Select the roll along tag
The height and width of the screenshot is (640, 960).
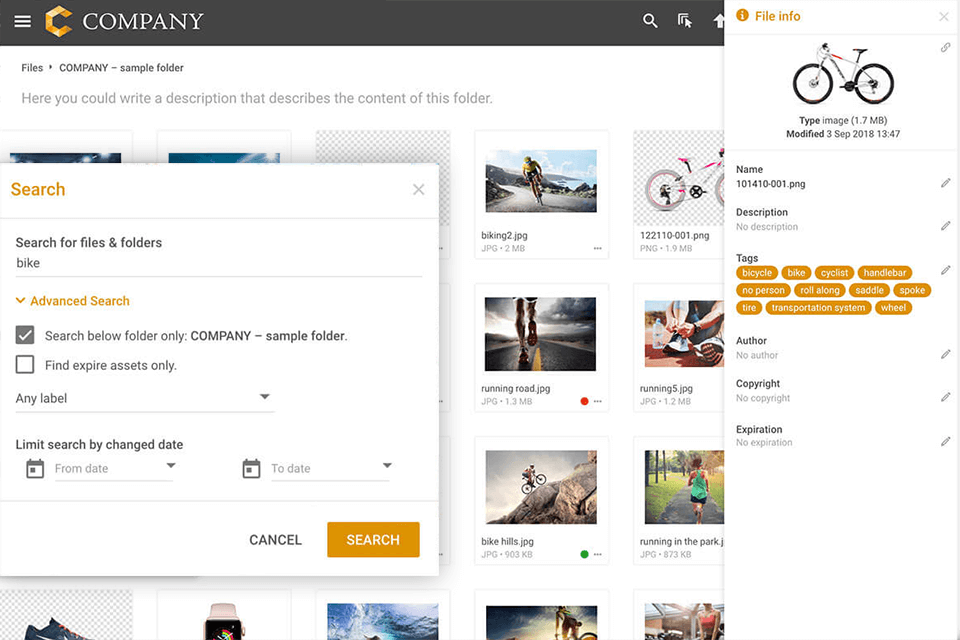pos(820,290)
